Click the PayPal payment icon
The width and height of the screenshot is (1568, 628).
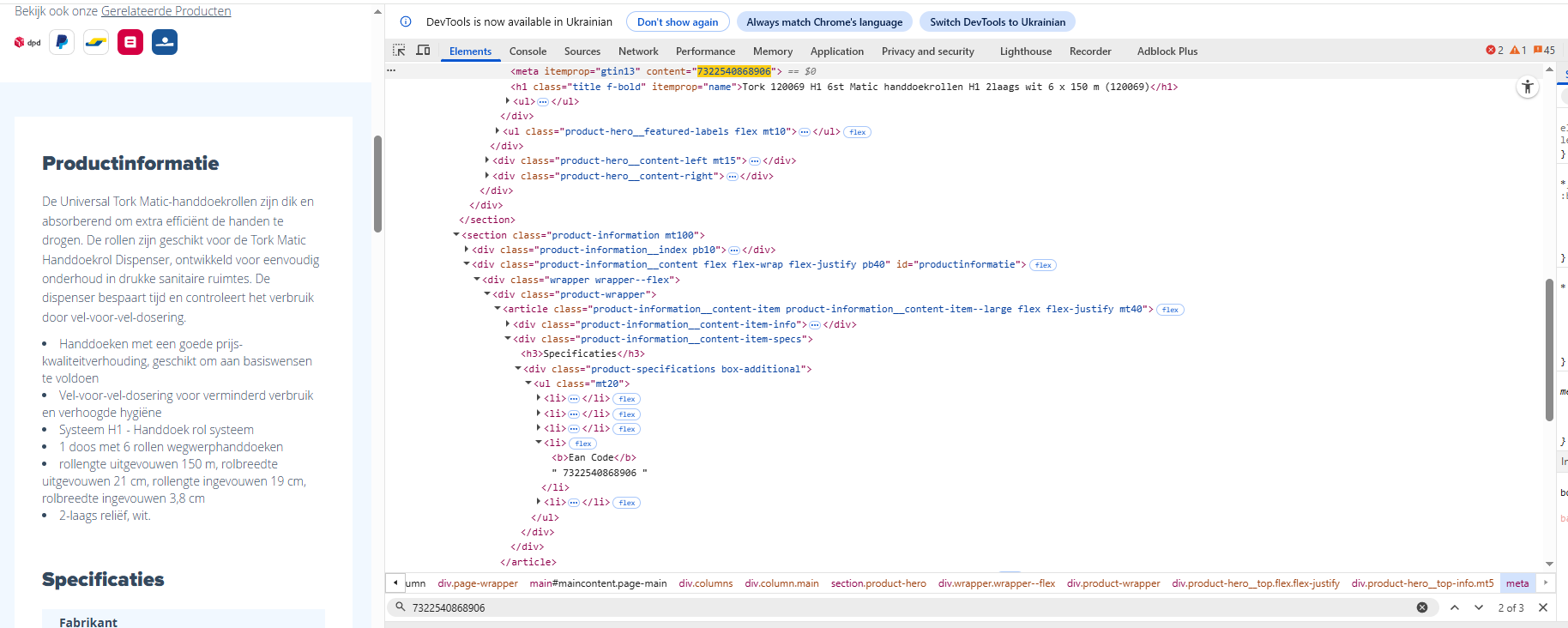(62, 42)
